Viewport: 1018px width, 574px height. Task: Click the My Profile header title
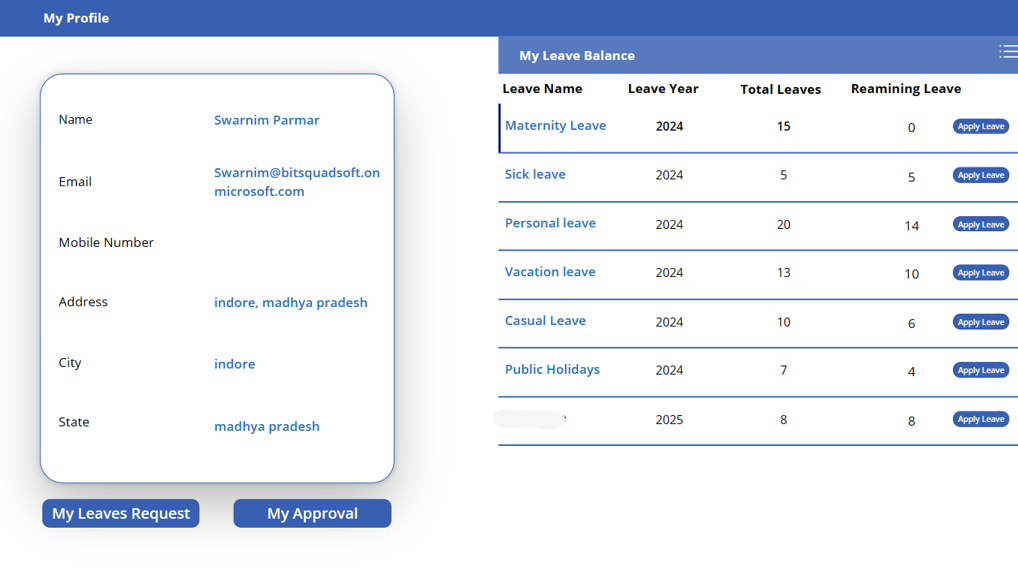pos(76,18)
